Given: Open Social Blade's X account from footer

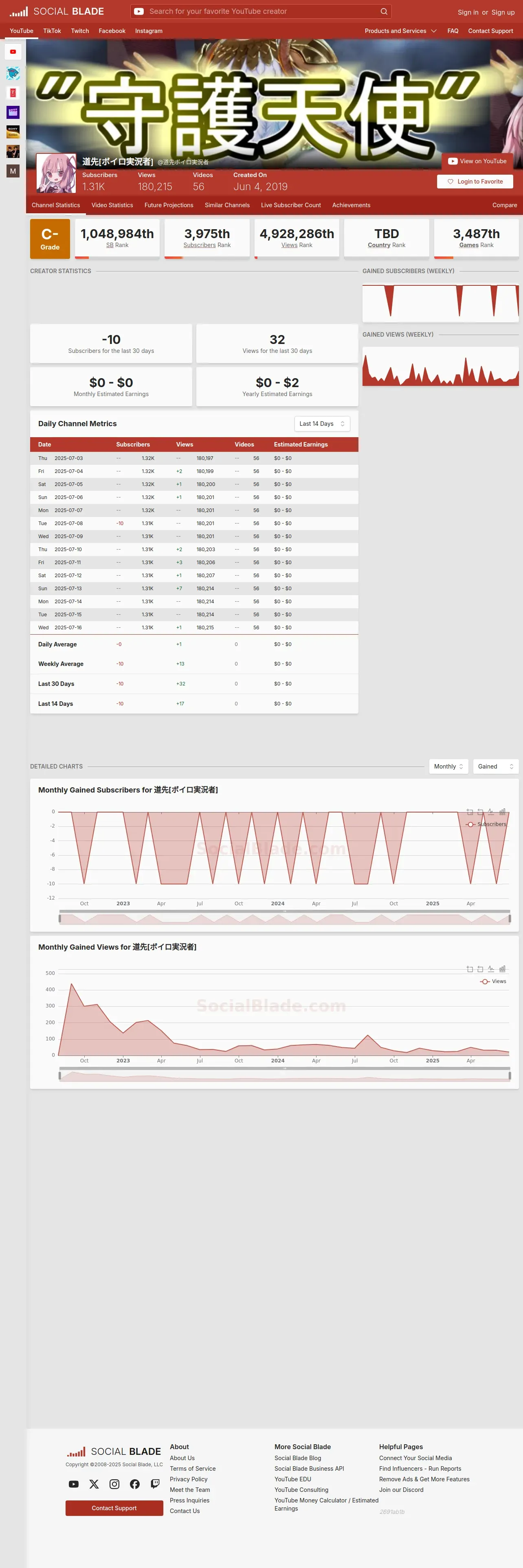Looking at the screenshot, I should pos(94,1484).
